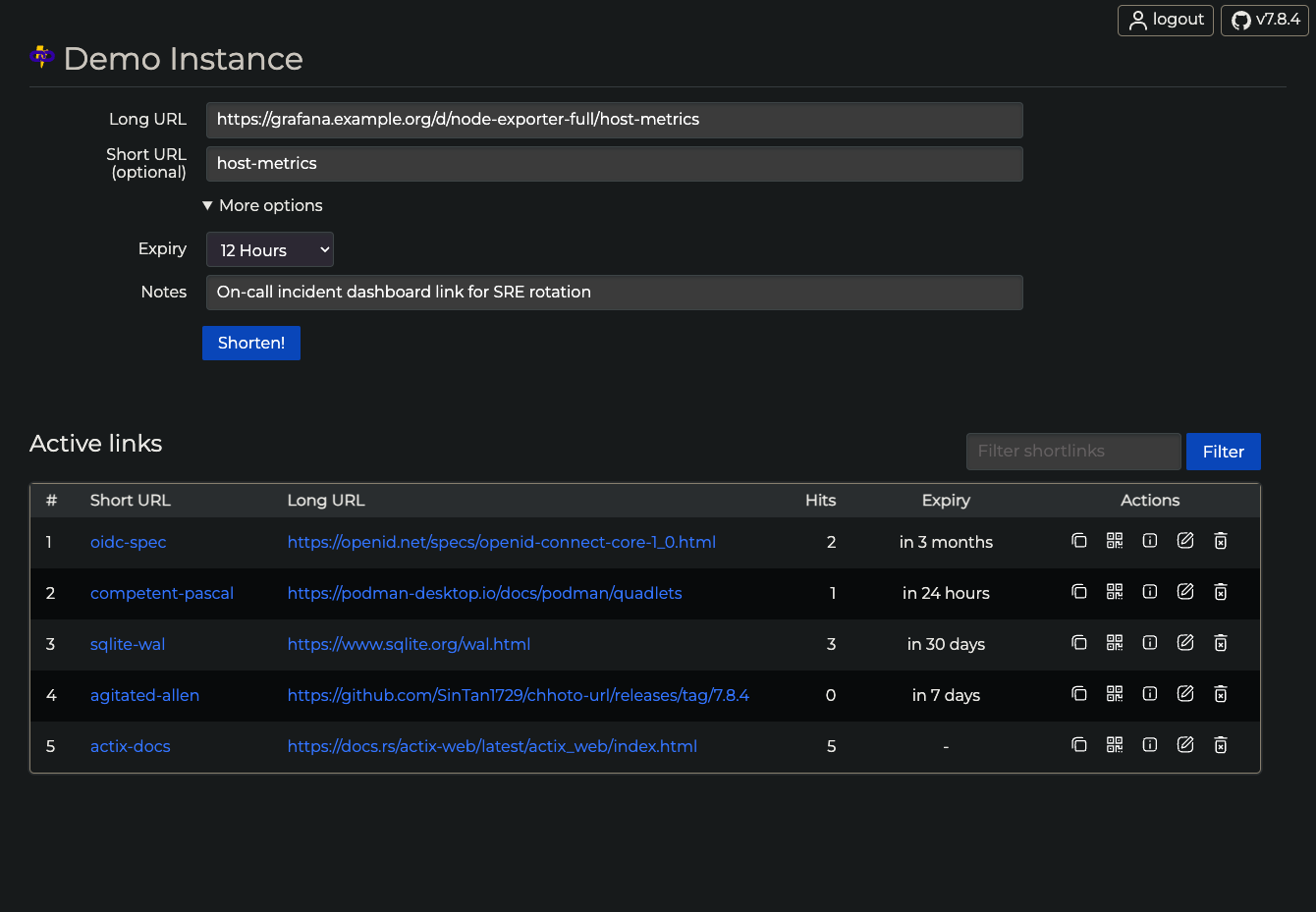Open info for competent-pascal link
This screenshot has height=912, width=1316.
coord(1150,592)
